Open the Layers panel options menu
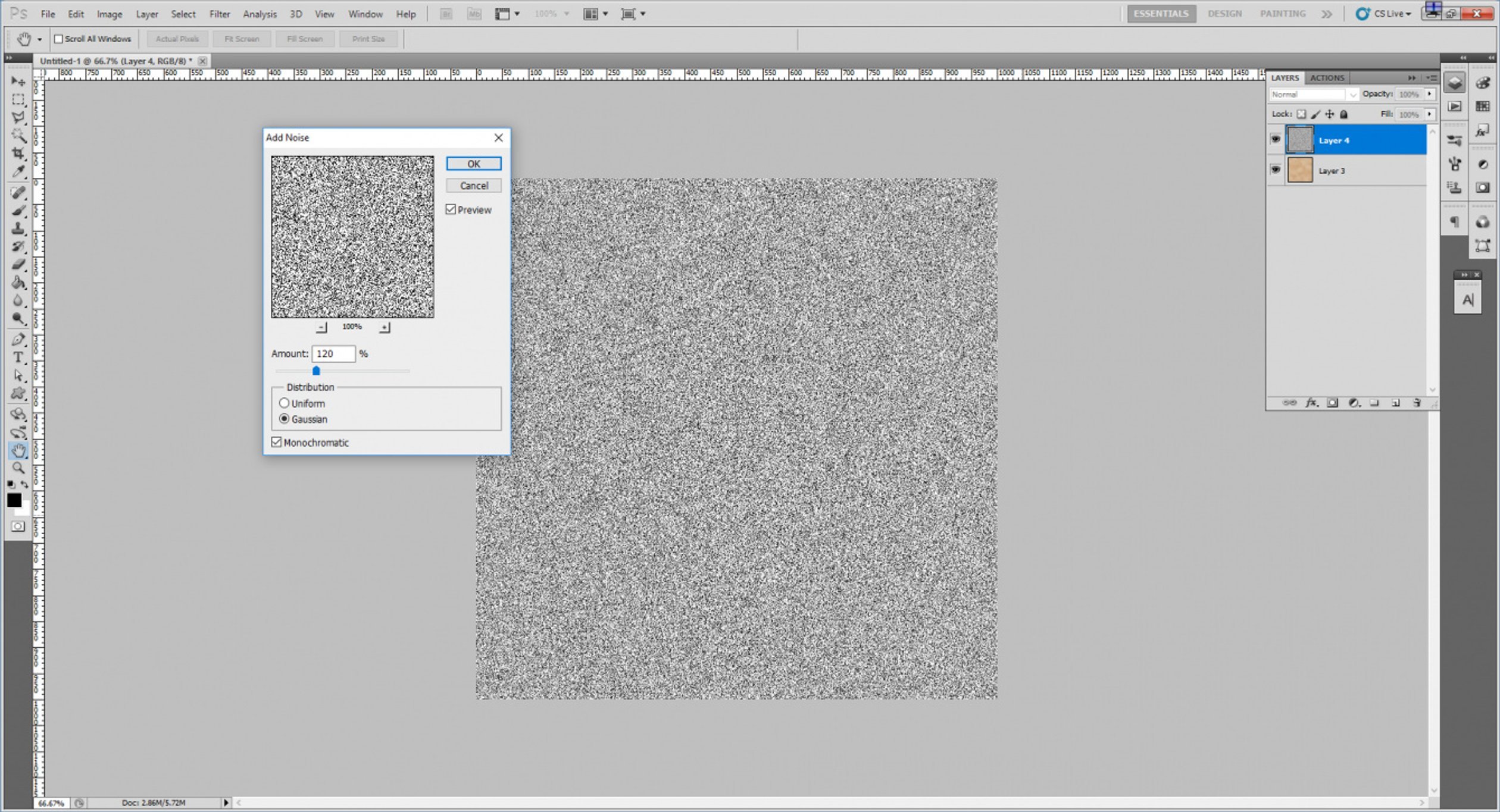 (x=1432, y=78)
